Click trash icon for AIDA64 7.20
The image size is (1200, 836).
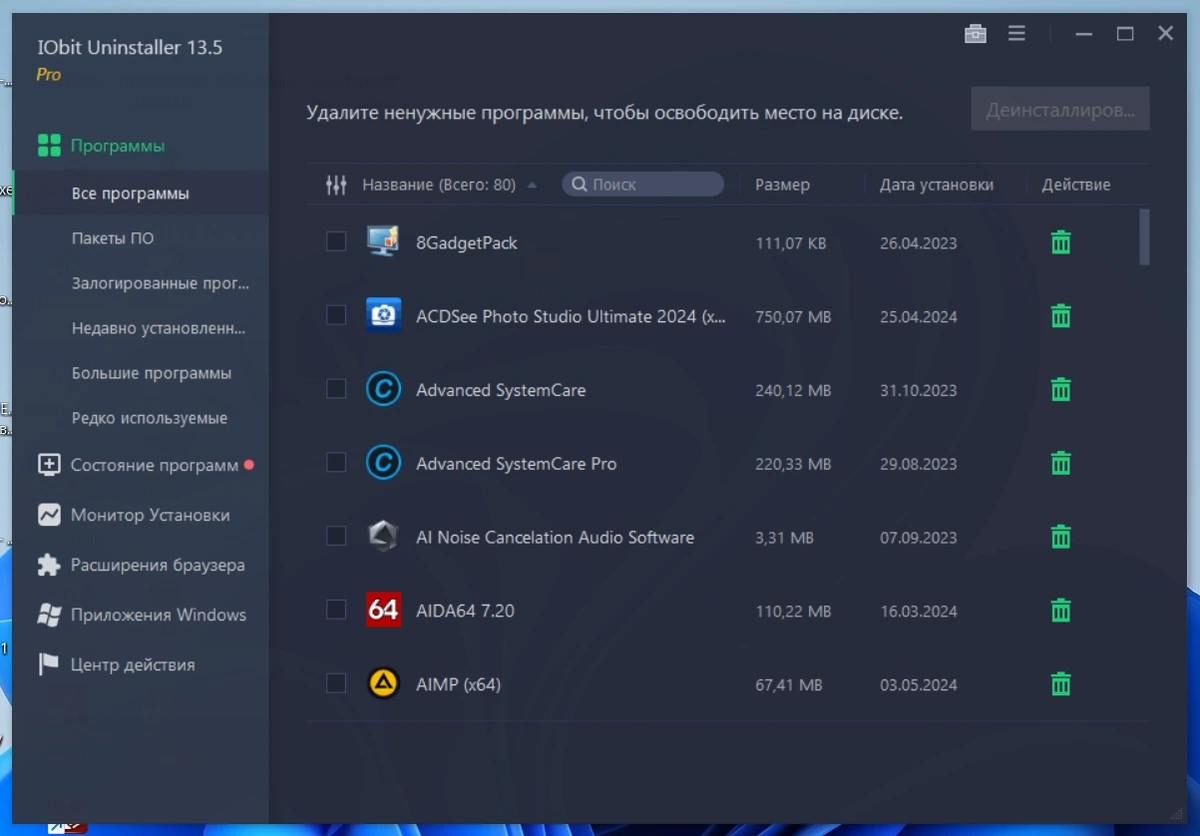click(x=1061, y=610)
